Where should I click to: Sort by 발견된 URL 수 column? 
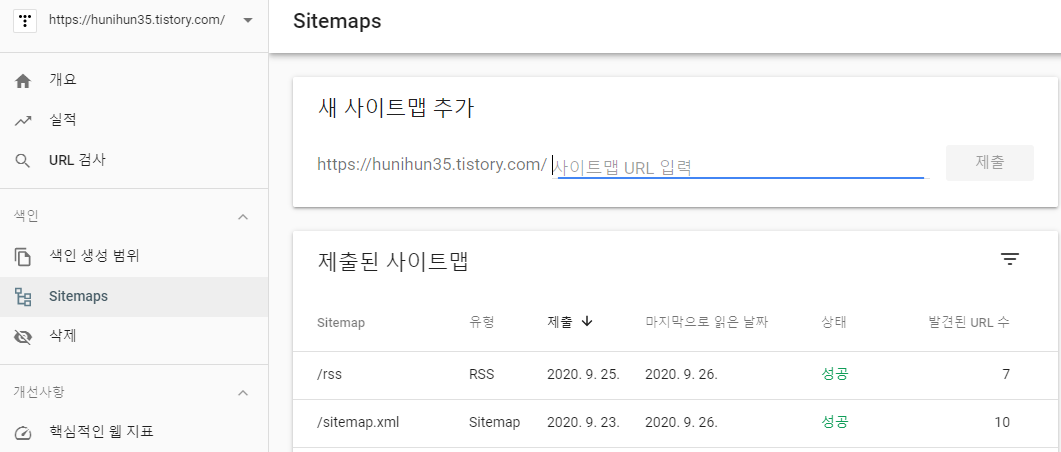(x=969, y=322)
